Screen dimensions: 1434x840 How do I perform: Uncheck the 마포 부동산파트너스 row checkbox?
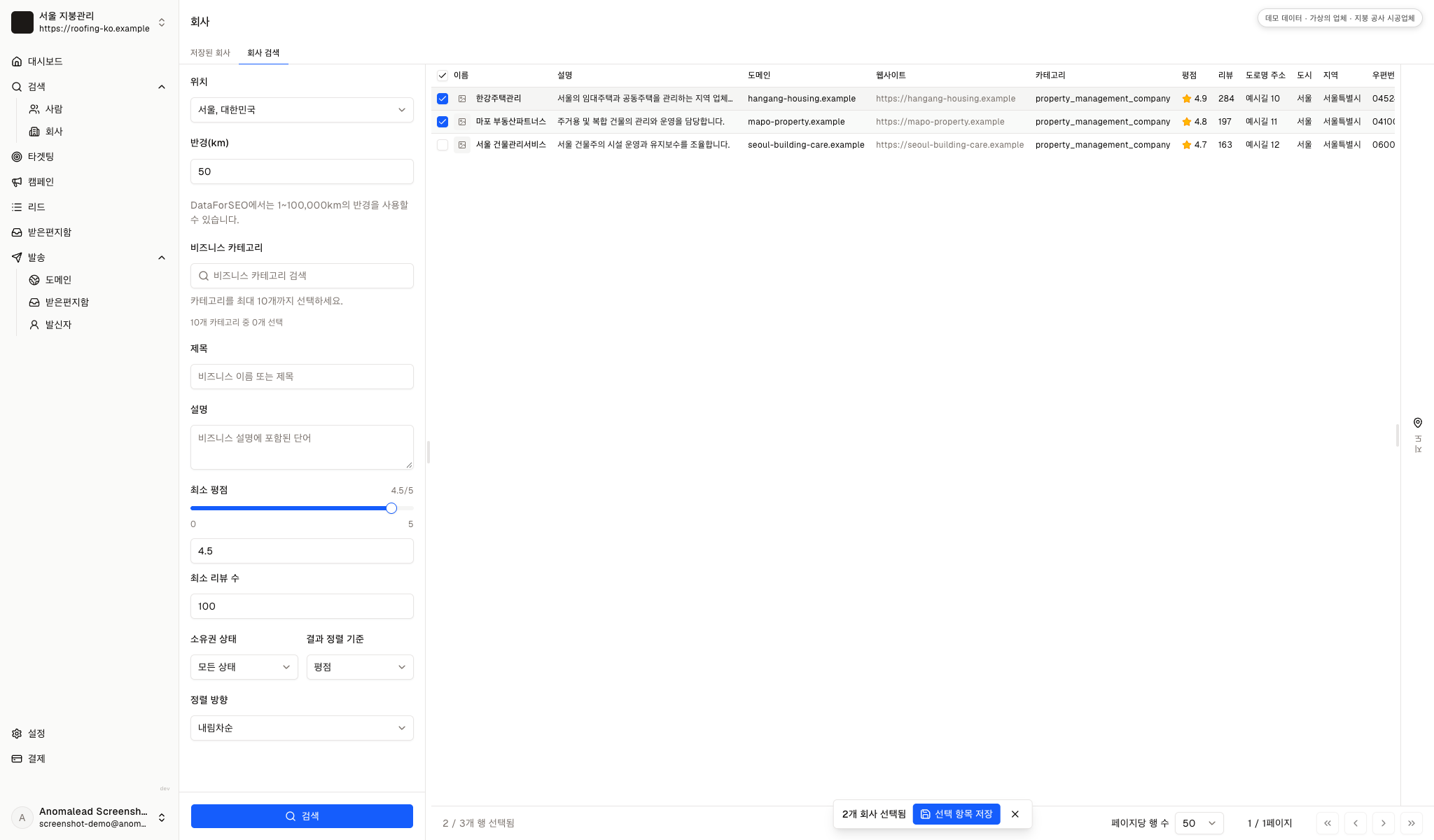pyautogui.click(x=443, y=122)
